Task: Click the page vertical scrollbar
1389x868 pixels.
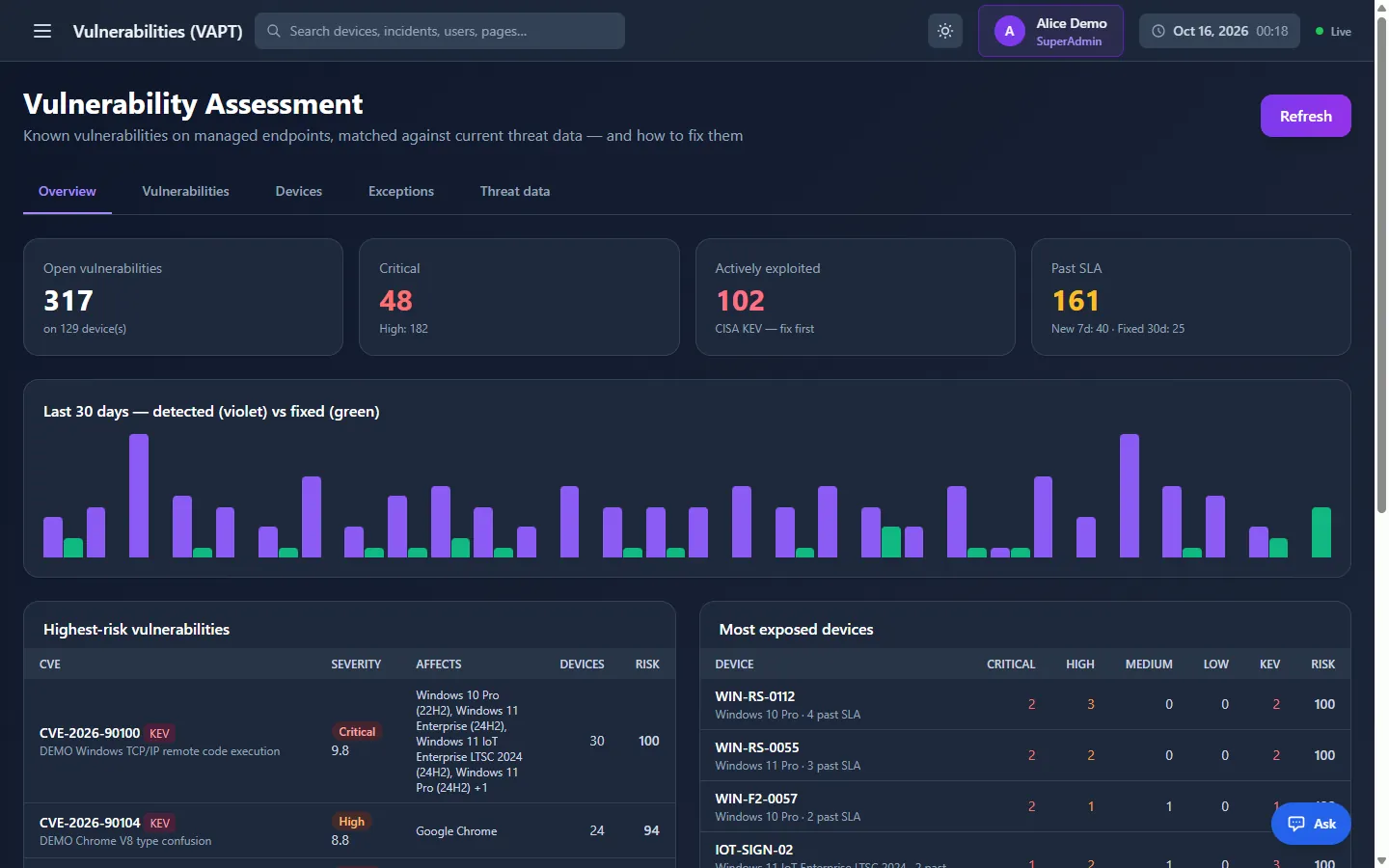Action: tap(1381, 265)
